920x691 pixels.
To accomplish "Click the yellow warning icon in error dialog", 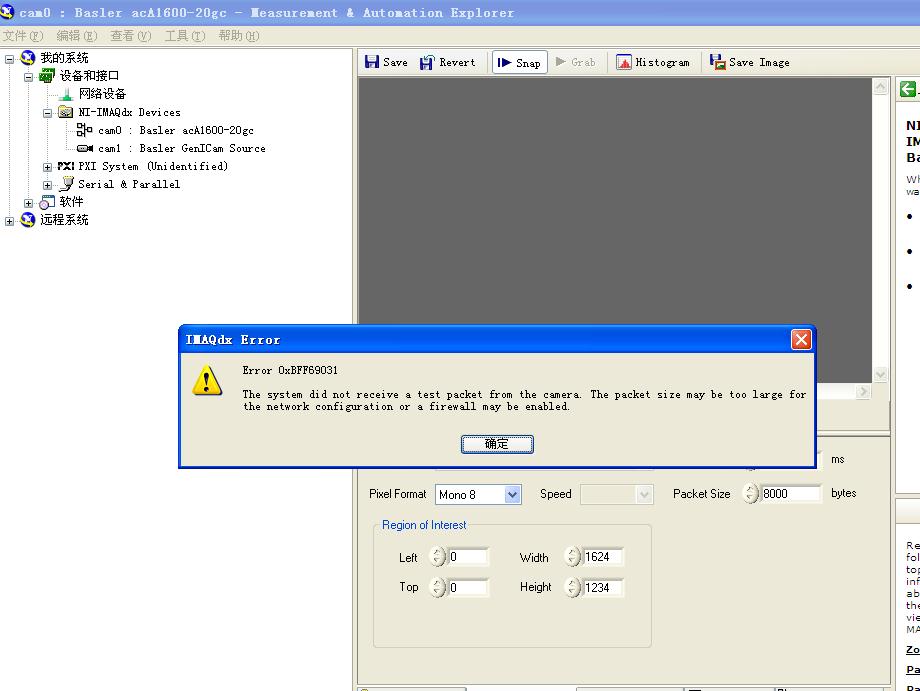I will click(207, 381).
